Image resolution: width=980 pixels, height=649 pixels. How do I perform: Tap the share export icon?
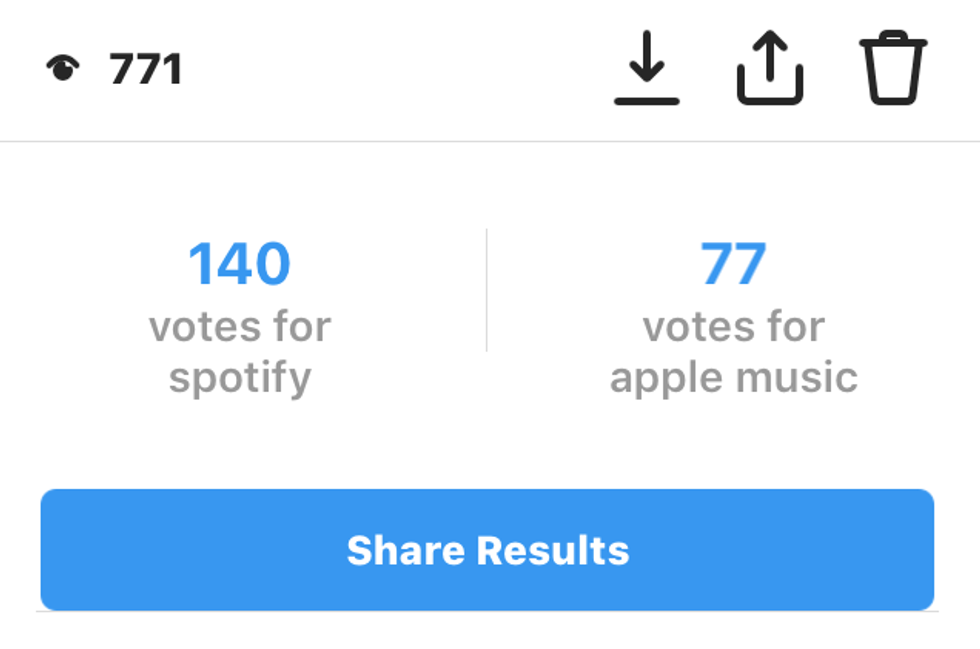point(770,68)
